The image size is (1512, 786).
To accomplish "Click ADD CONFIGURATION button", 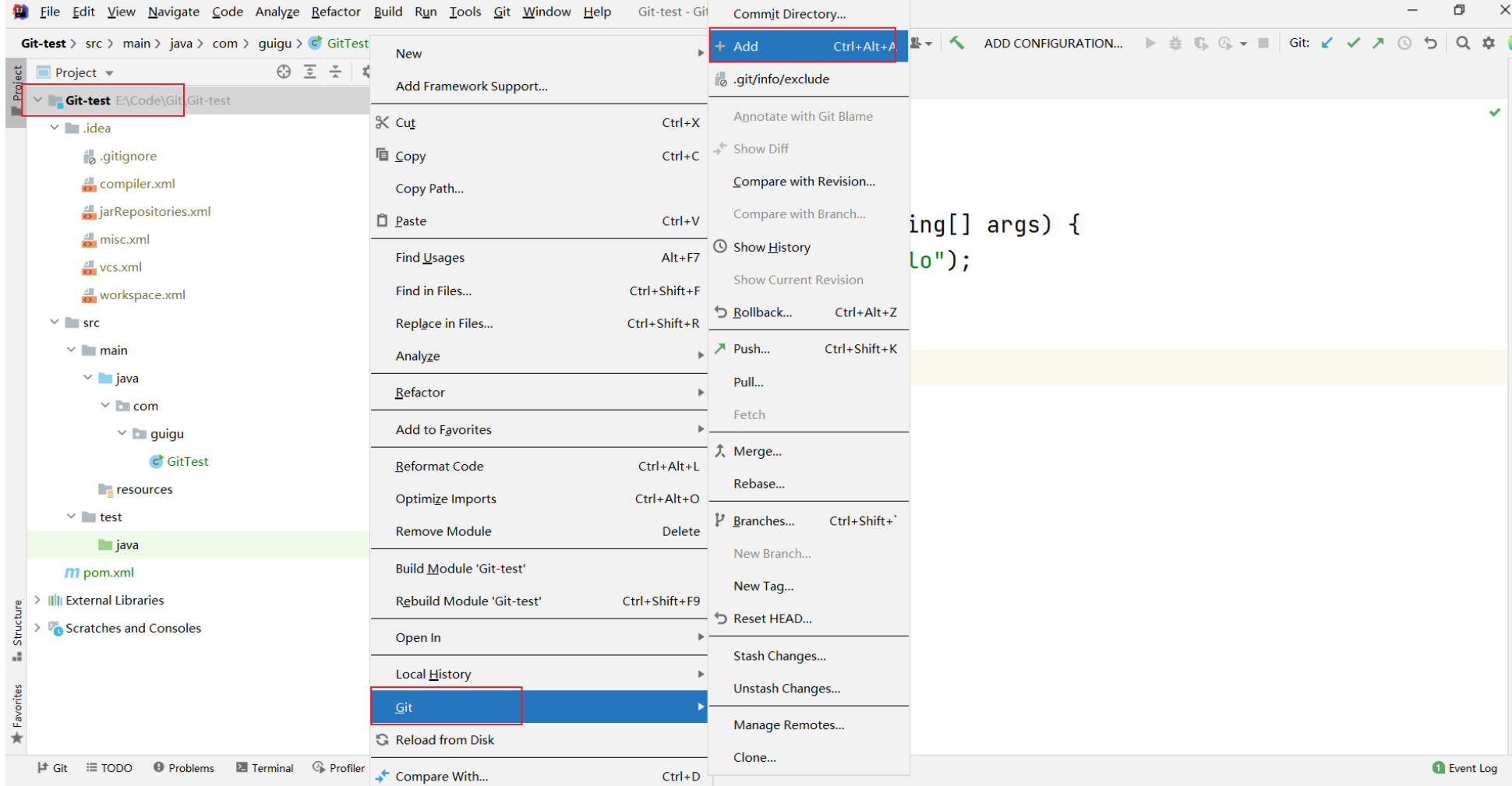I will point(1053,44).
